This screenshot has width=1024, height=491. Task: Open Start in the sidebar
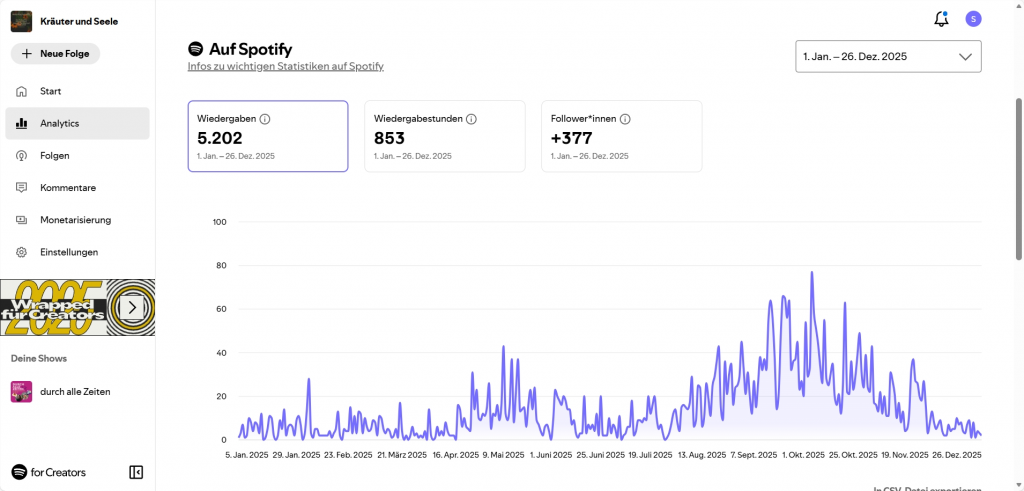(x=50, y=91)
